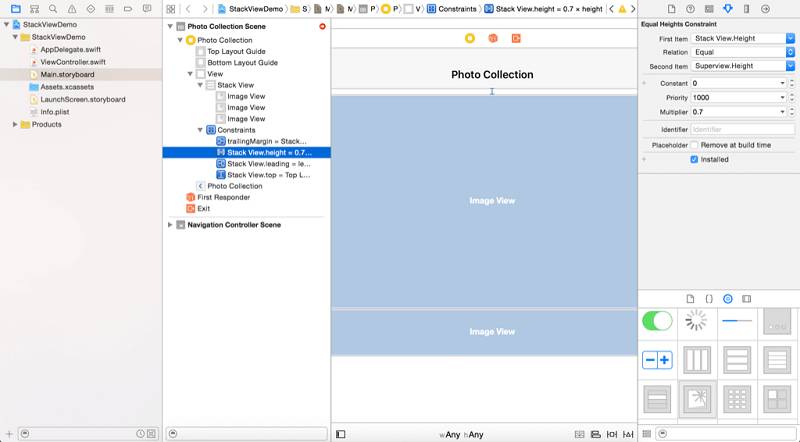
Task: Open the Object library circle icon
Action: click(x=728, y=299)
